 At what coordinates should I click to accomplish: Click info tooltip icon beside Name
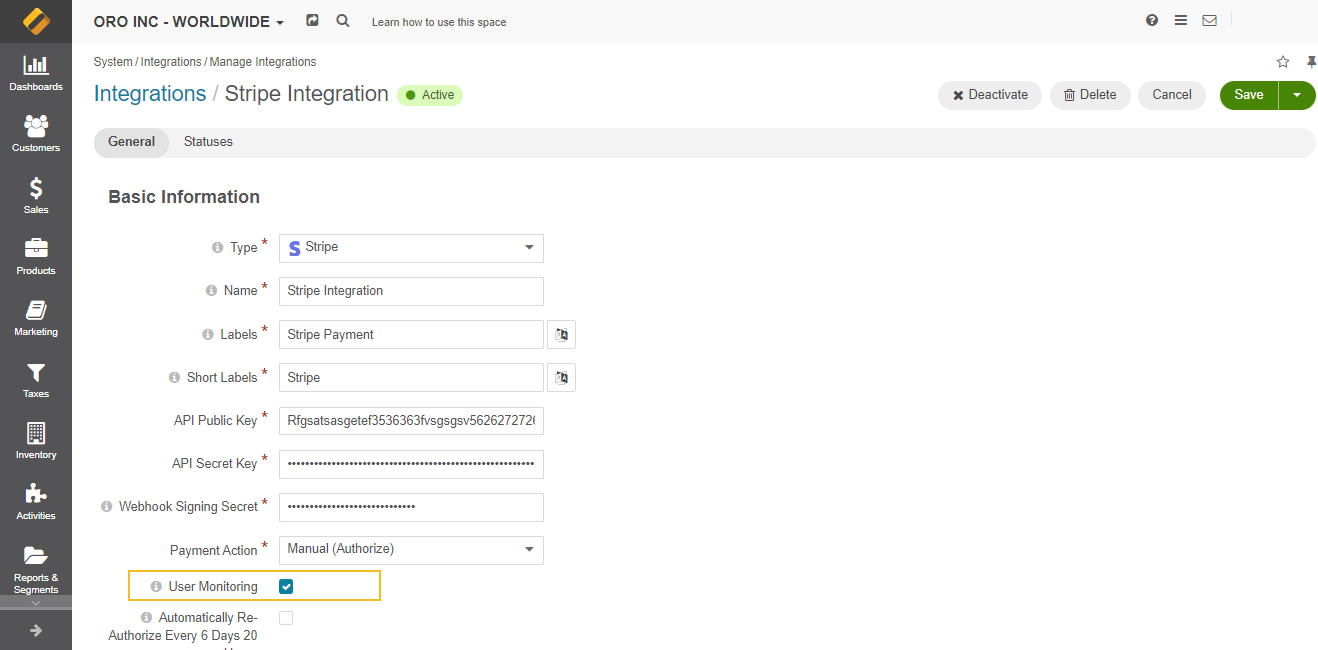(211, 291)
